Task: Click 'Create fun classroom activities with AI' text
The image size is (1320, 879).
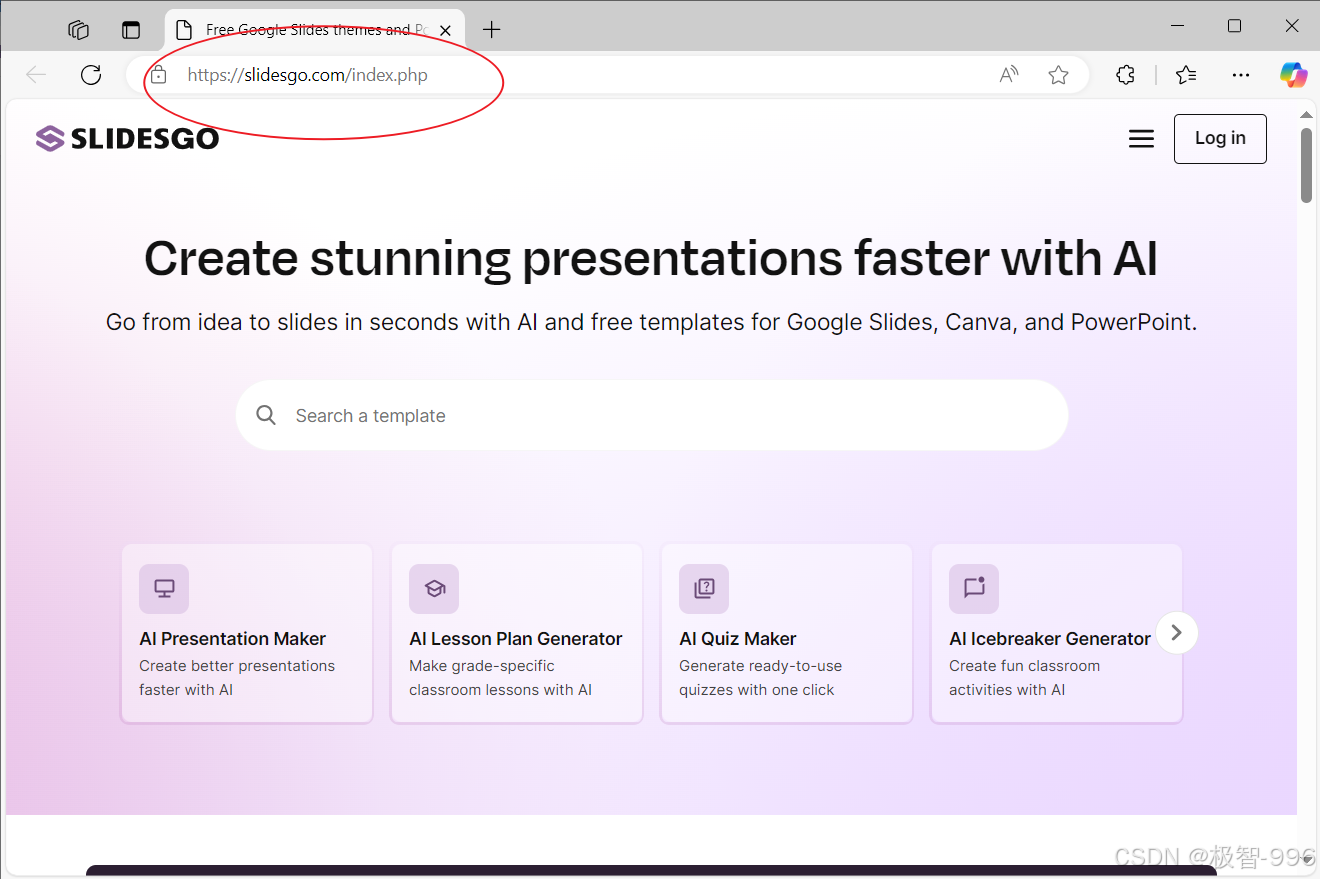Action: pos(1024,678)
